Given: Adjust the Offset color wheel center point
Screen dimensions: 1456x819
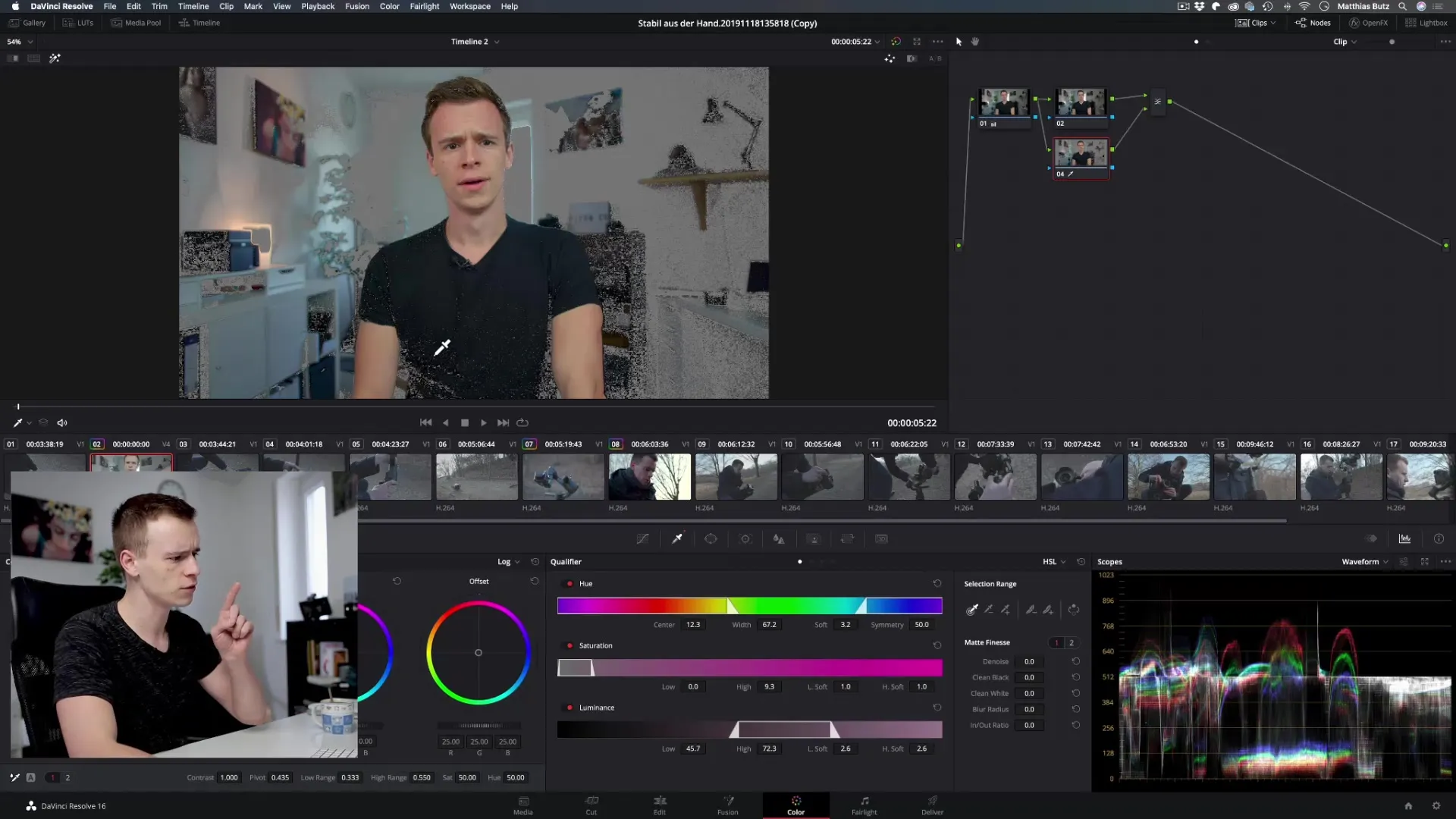Looking at the screenshot, I should (479, 652).
